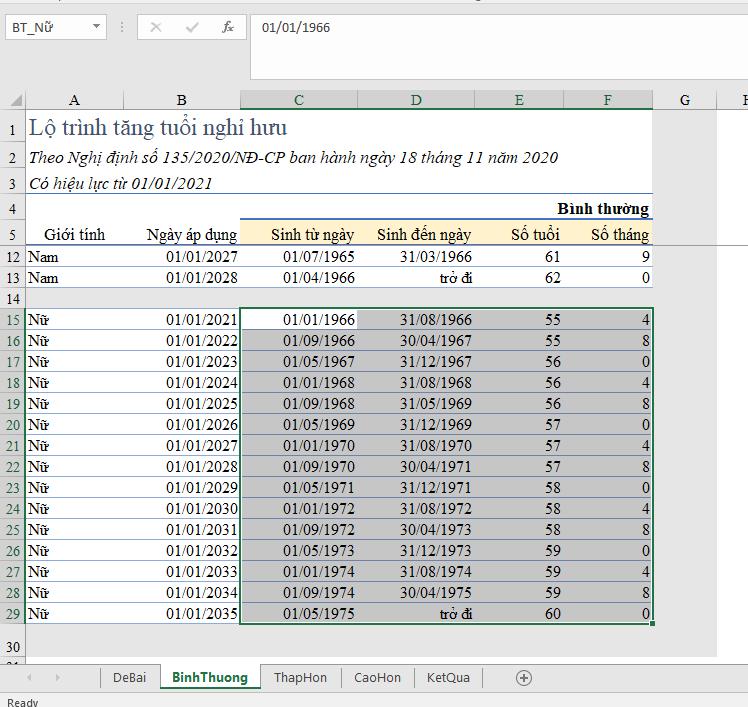Click the Enter checkmark icon in formula bar
Image resolution: width=748 pixels, height=707 pixels.
(x=192, y=27)
